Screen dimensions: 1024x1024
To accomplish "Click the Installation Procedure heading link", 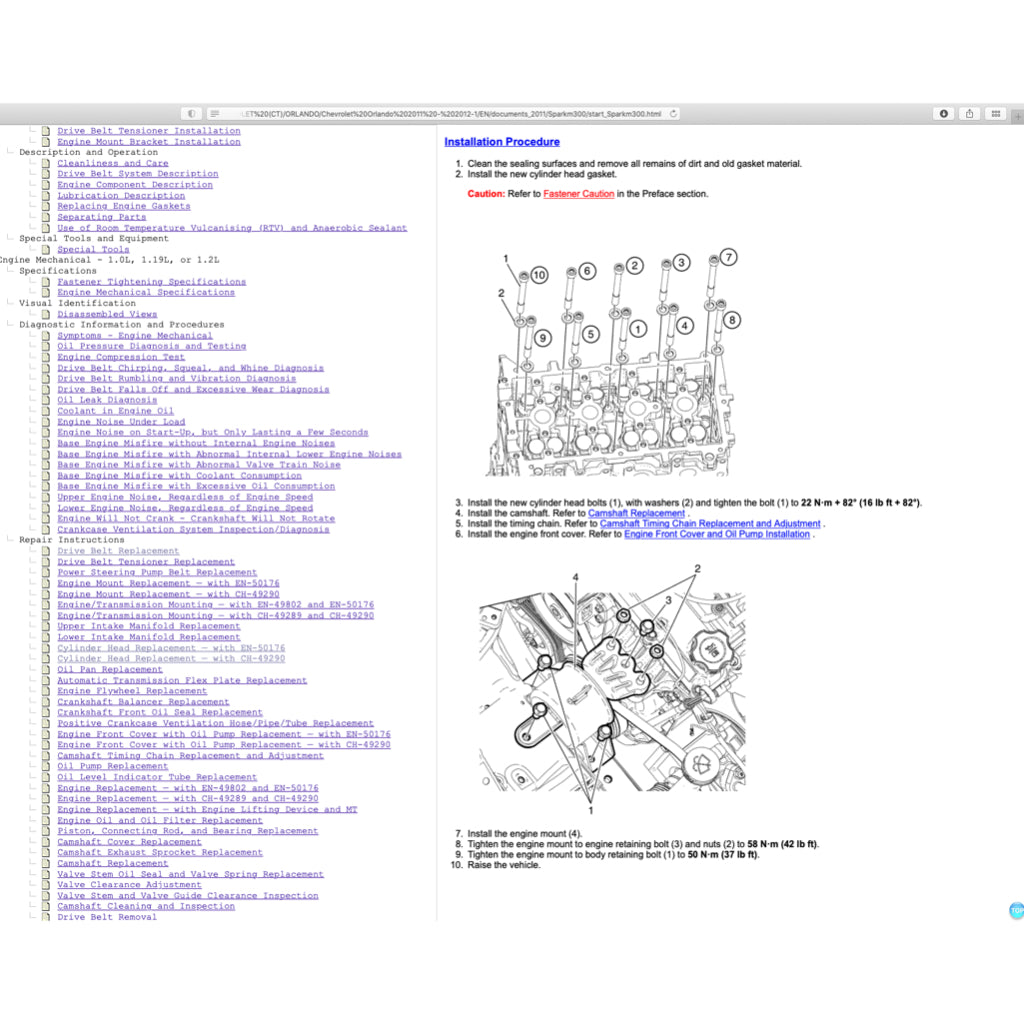I will point(502,141).
